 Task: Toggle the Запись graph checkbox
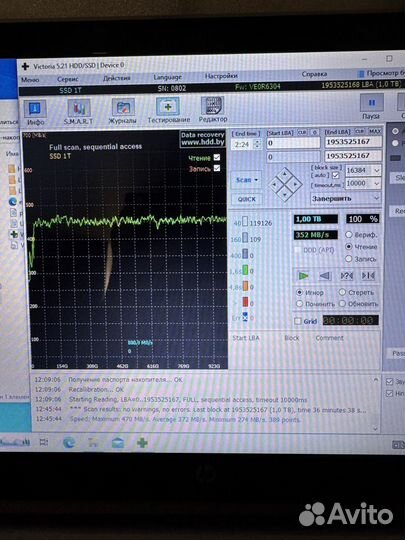tap(217, 168)
